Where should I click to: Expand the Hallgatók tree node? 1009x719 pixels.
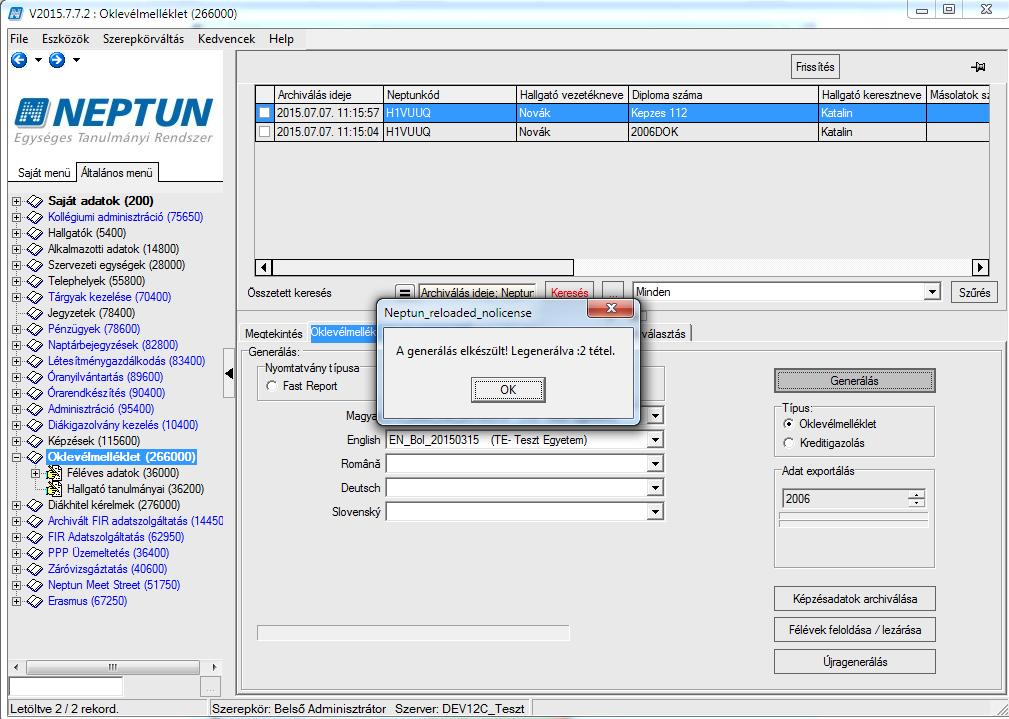coord(17,234)
